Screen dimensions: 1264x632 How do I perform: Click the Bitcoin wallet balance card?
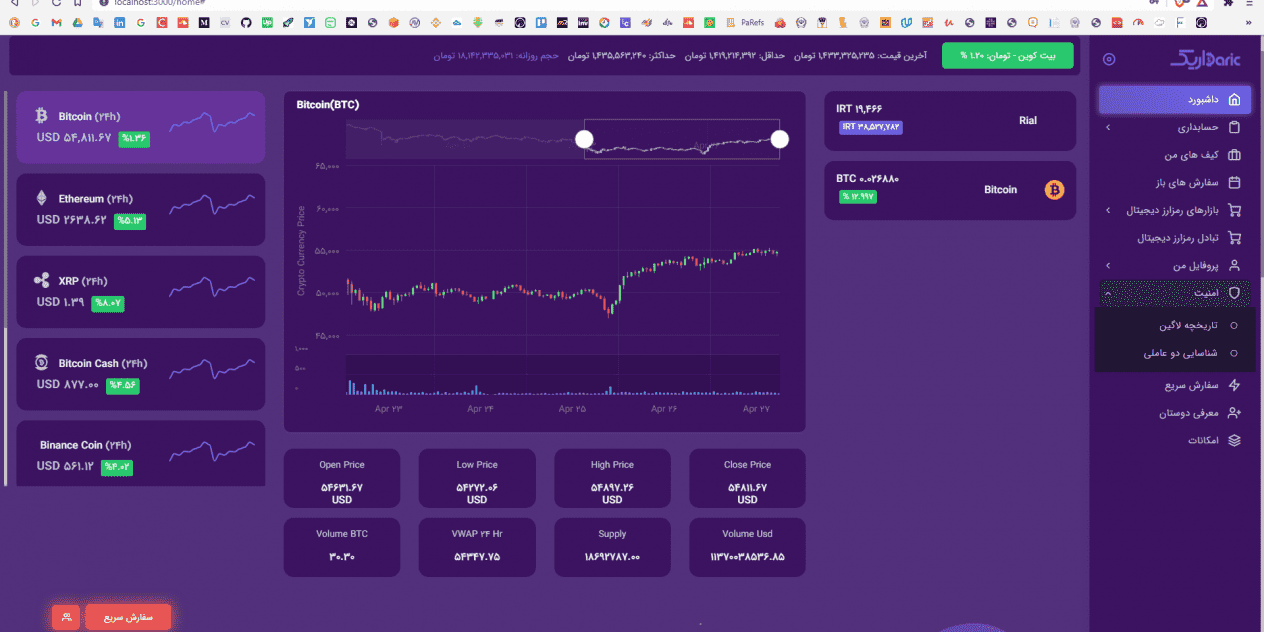pos(950,190)
